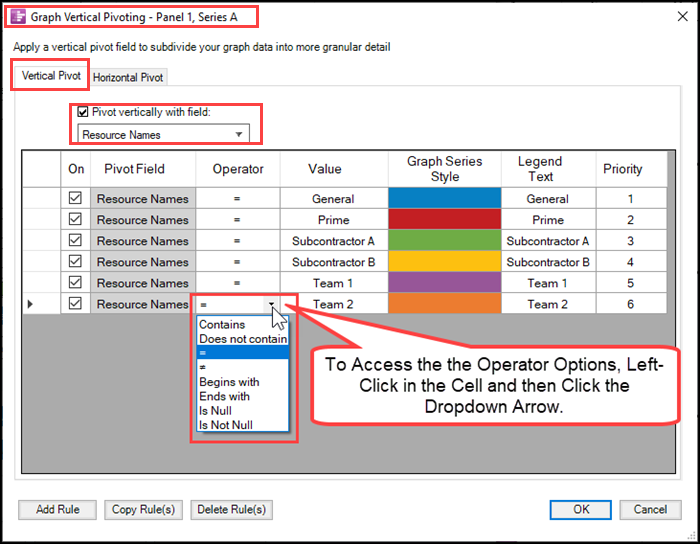700x544 pixels.
Task: Click the green style swatch for Subcontractor A
Action: pyautogui.click(x=445, y=240)
